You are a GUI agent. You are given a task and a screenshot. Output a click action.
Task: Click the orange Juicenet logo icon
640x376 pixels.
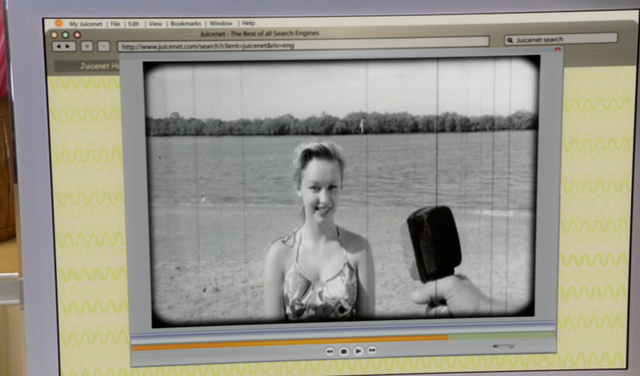point(59,24)
